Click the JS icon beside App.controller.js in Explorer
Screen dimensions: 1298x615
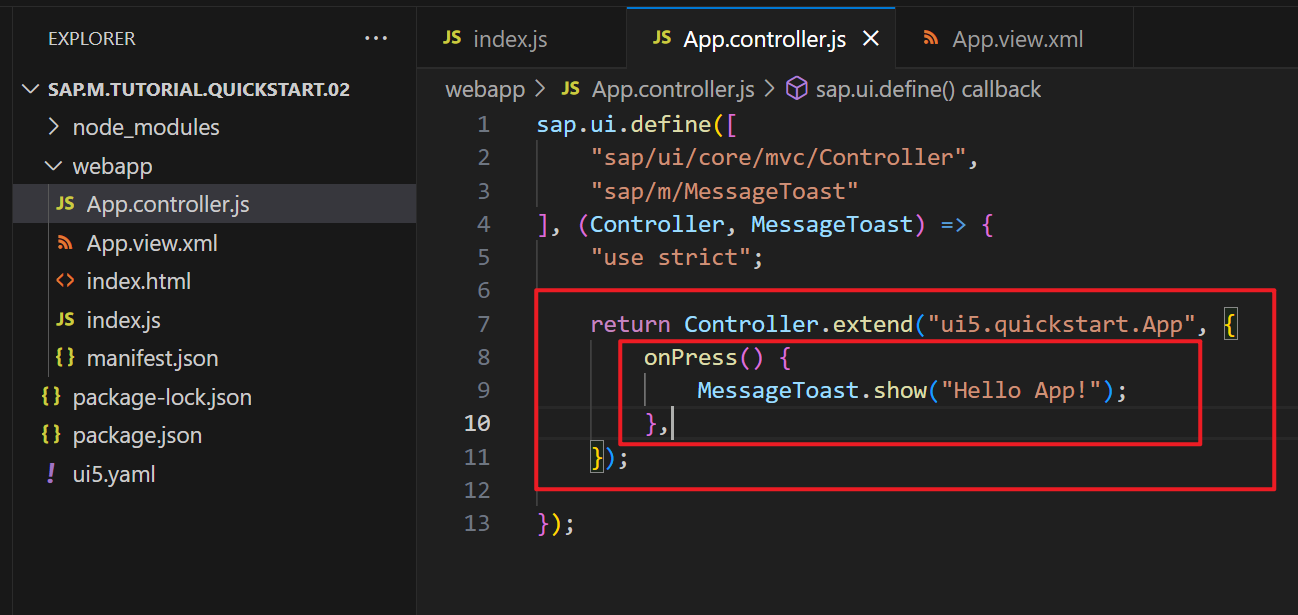click(x=65, y=204)
